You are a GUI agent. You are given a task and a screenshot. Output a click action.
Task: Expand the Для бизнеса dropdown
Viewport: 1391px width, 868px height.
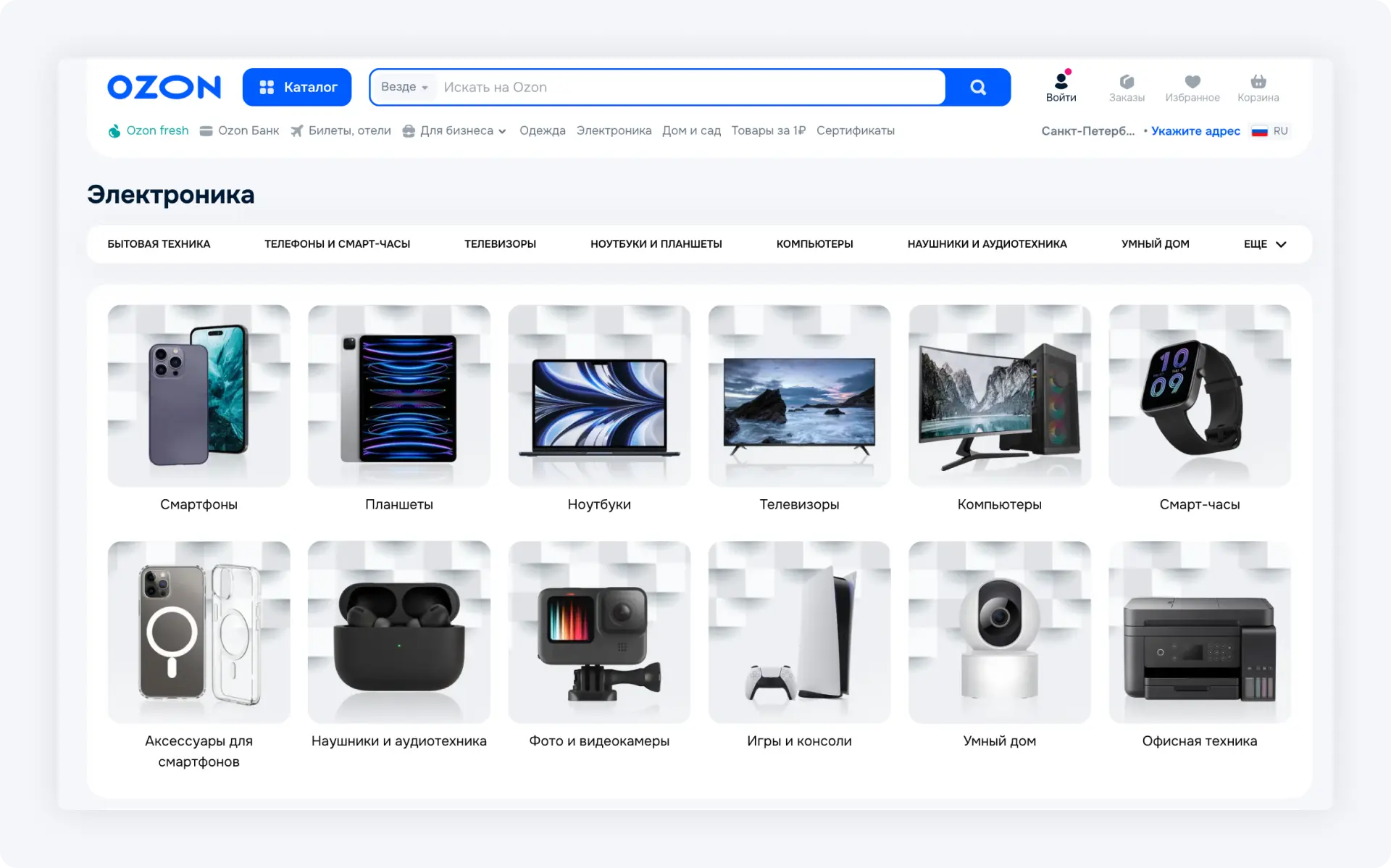pos(454,130)
